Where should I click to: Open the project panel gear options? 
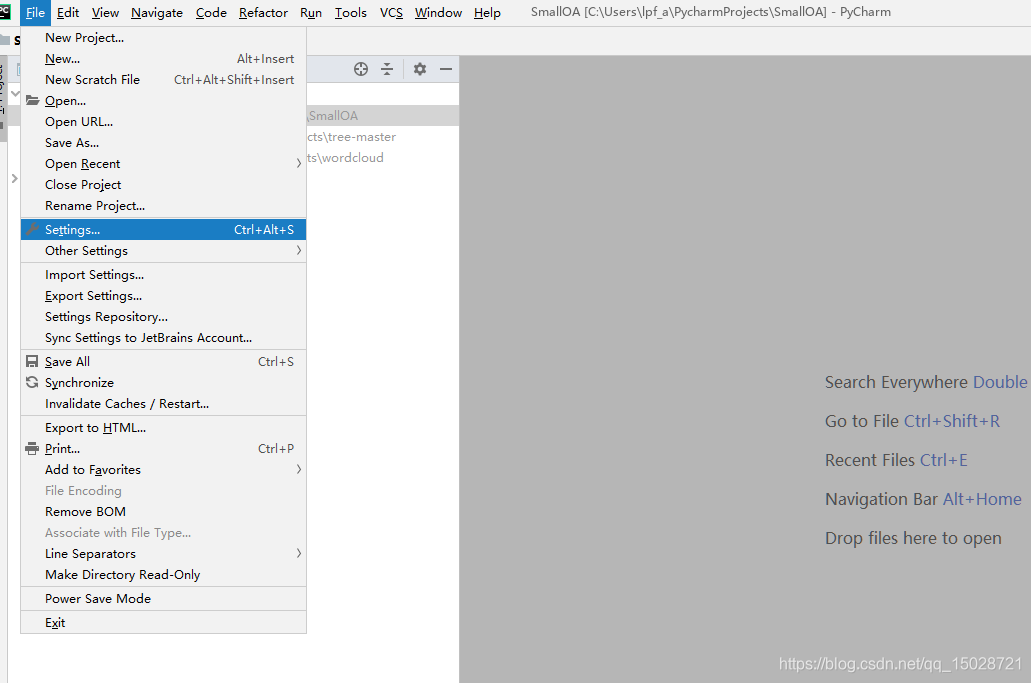(420, 69)
